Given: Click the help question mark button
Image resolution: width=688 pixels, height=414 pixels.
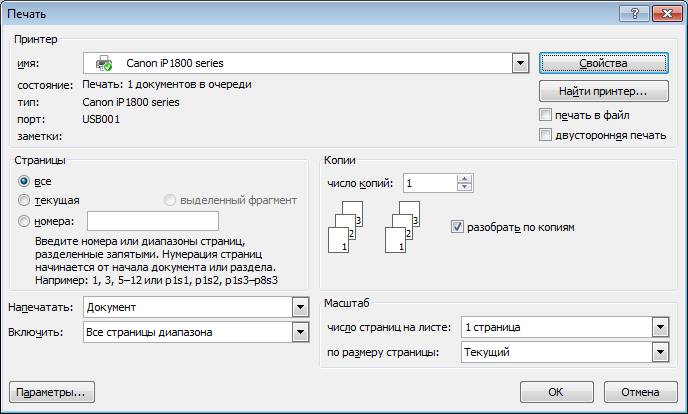Looking at the screenshot, I should pos(631,12).
